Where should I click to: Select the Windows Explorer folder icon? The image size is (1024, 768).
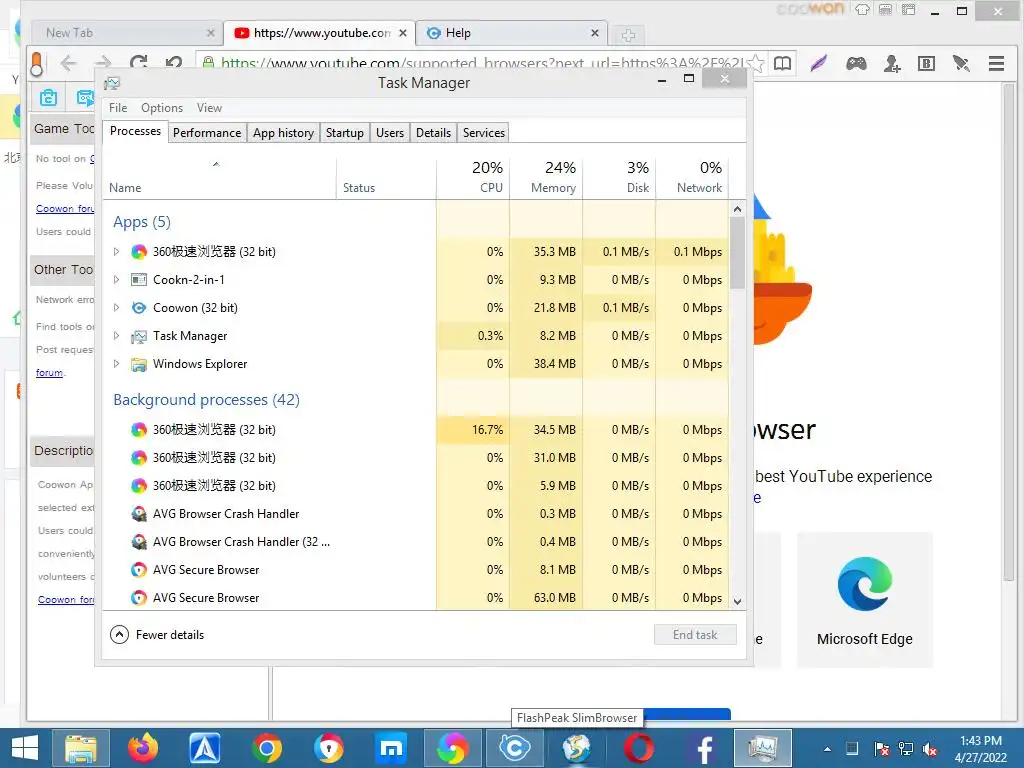[138, 364]
